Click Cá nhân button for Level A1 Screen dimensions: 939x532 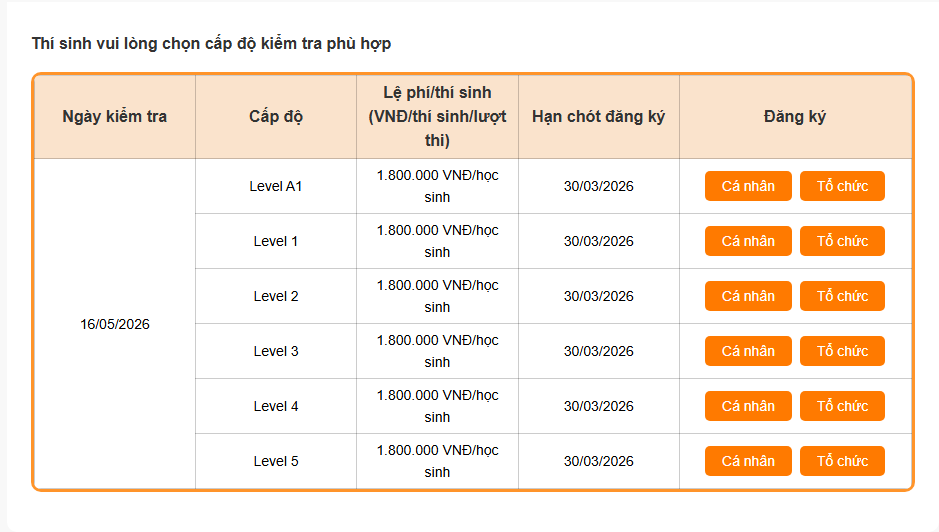[748, 186]
